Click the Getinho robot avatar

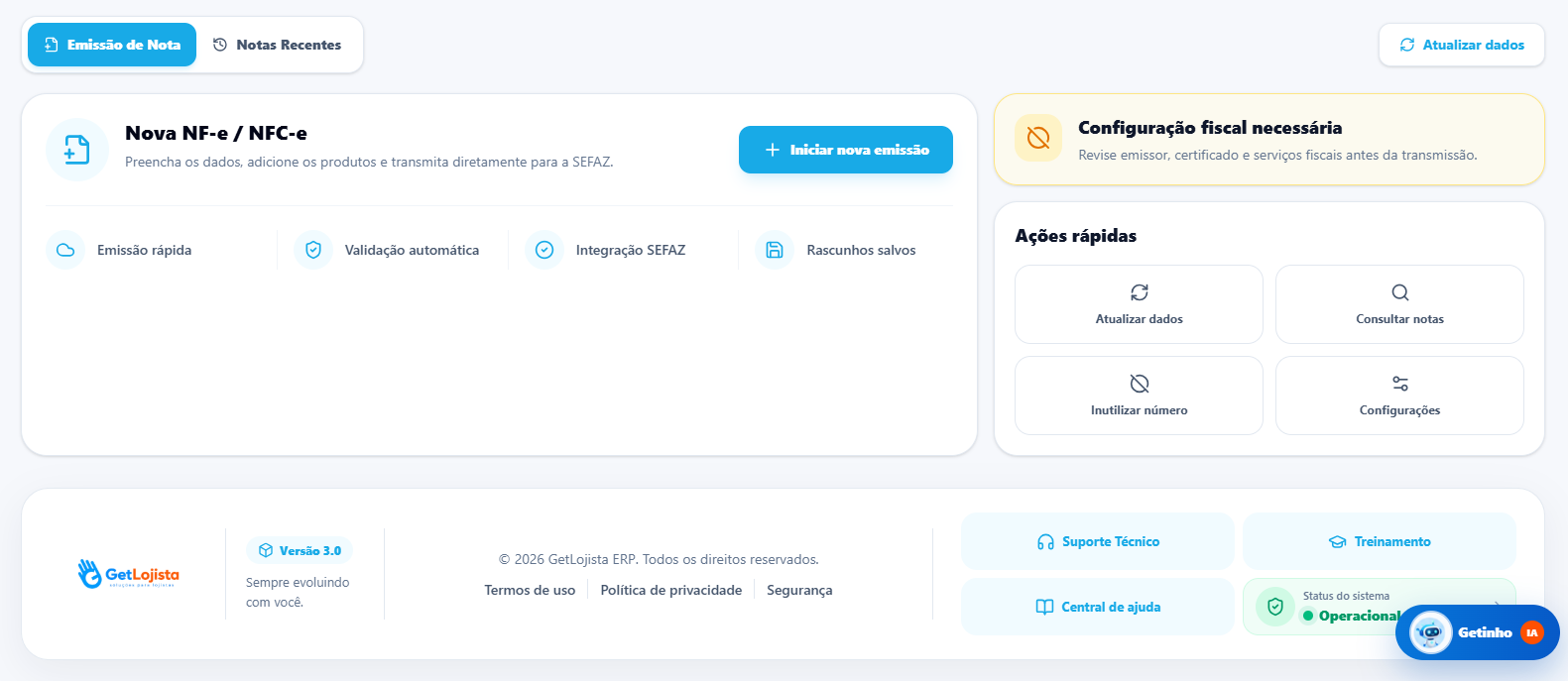(1430, 632)
